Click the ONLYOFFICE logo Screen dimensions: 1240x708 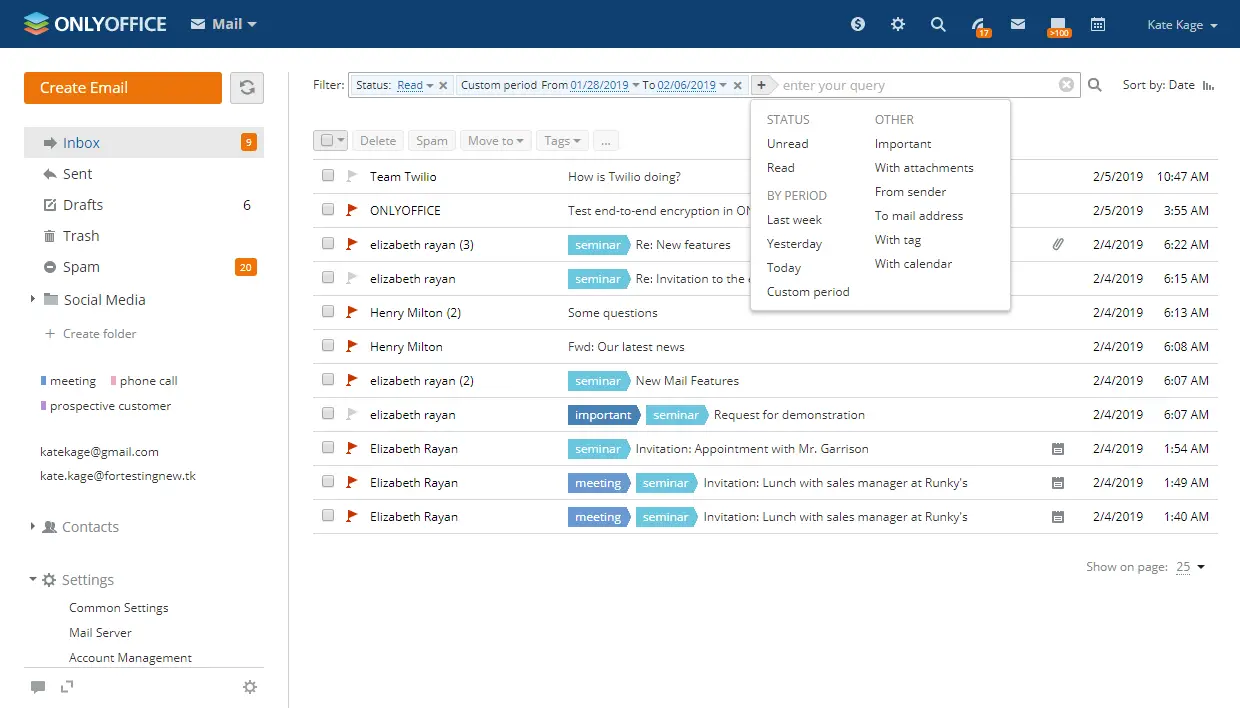click(95, 23)
